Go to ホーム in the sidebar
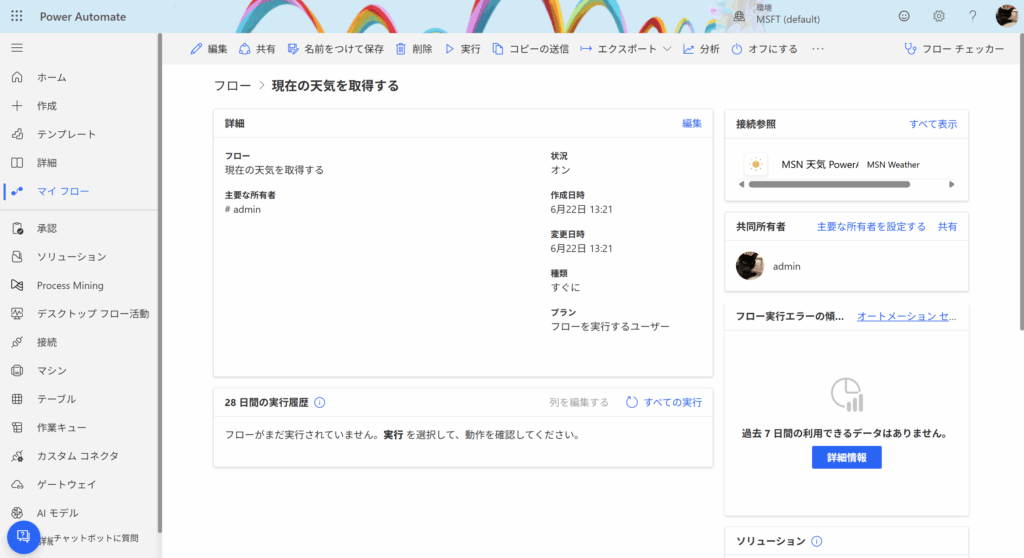This screenshot has height=558, width=1024. tap(79, 77)
